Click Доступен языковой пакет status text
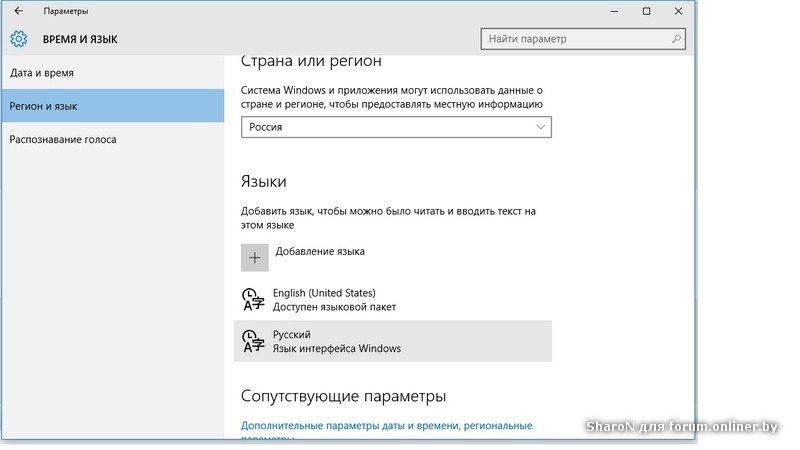 334,307
